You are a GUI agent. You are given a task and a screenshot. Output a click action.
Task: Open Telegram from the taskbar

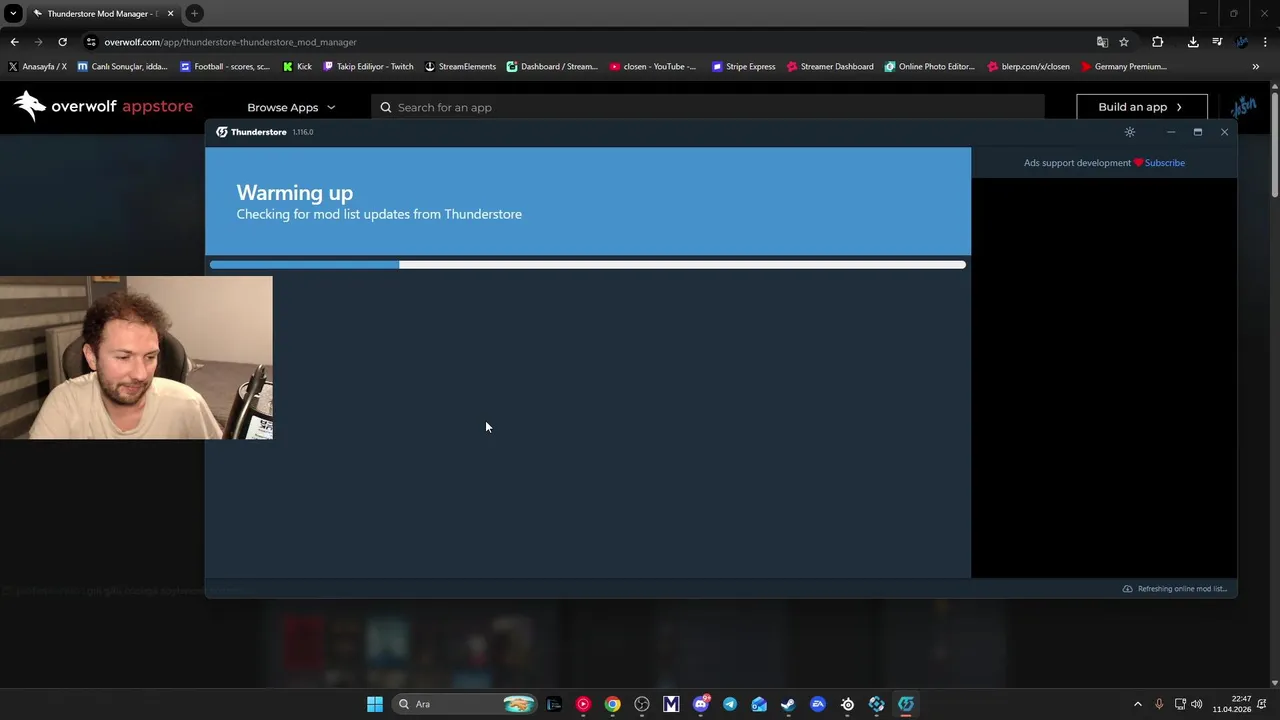(730, 704)
